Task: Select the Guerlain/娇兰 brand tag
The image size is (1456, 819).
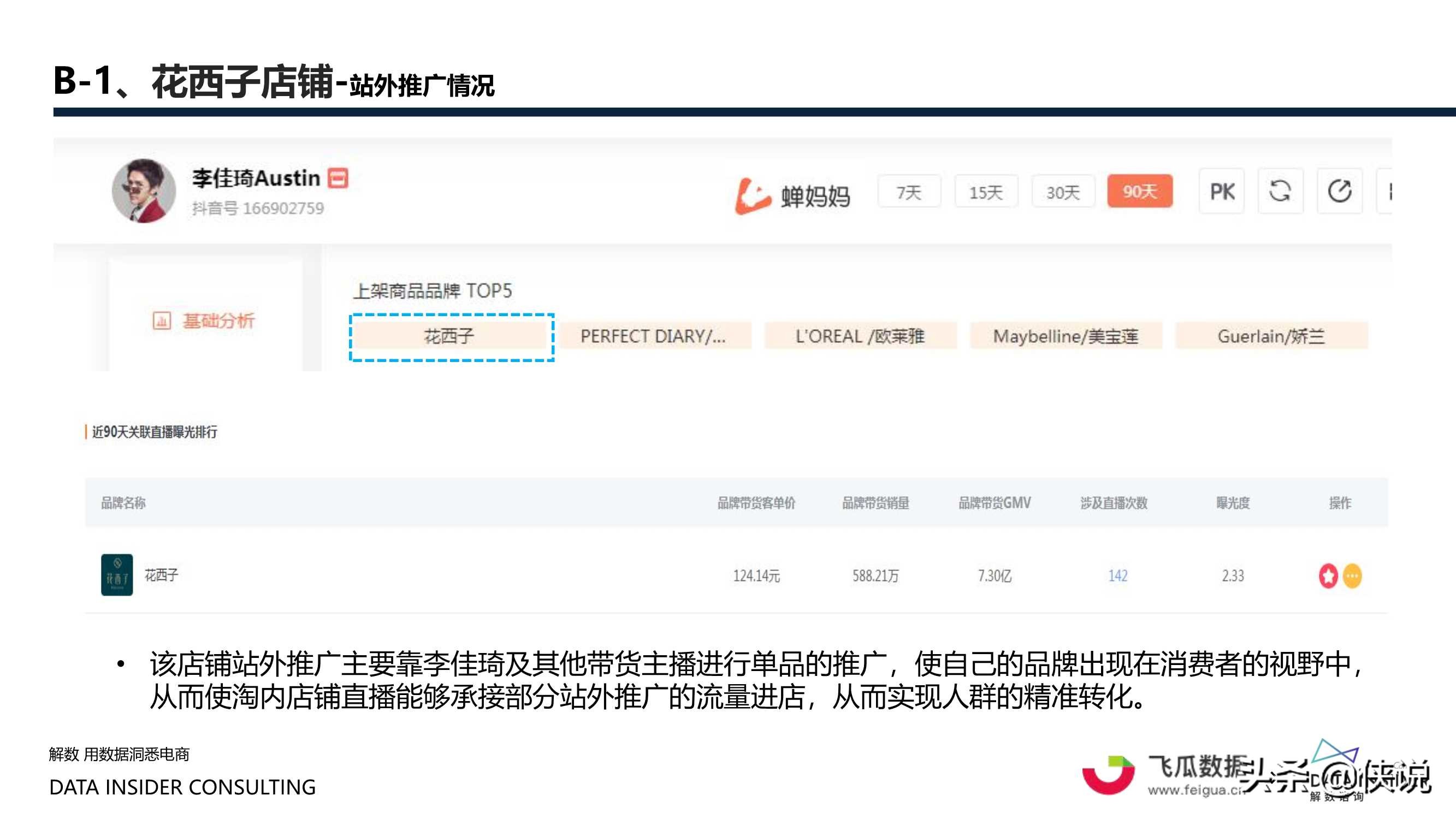Action: point(1271,336)
